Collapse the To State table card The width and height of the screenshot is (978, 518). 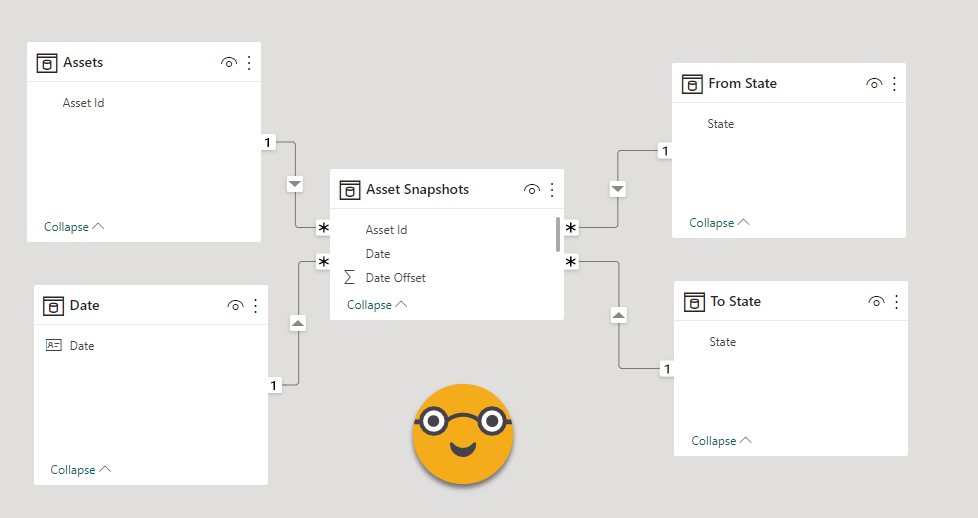click(721, 441)
